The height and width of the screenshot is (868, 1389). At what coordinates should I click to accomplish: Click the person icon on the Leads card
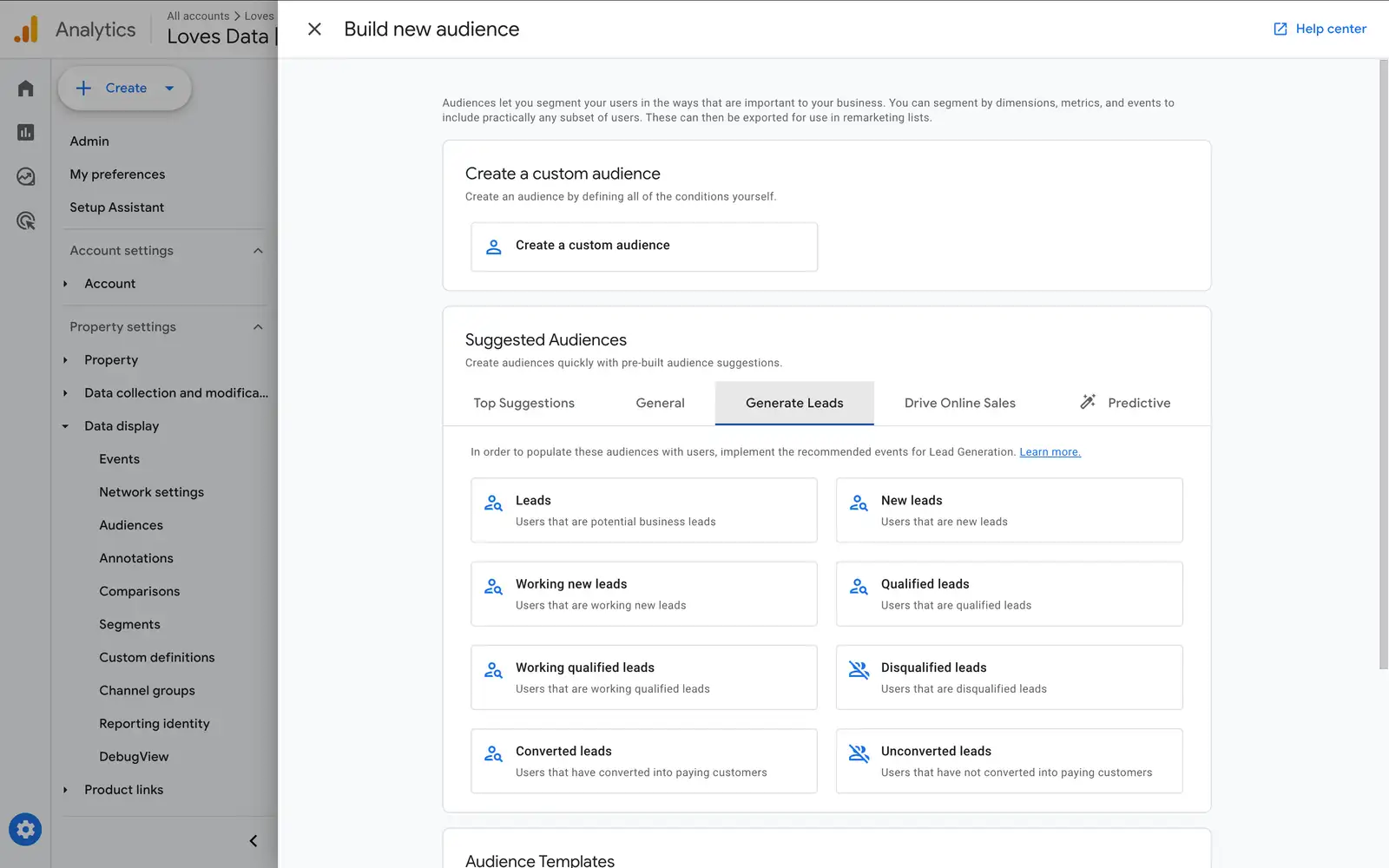point(493,503)
